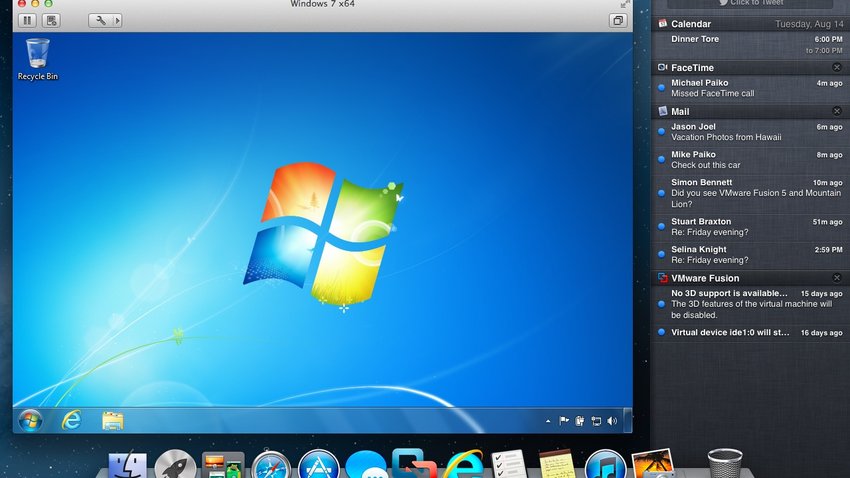
Task: Clear the Mail notifications
Action: [x=837, y=111]
